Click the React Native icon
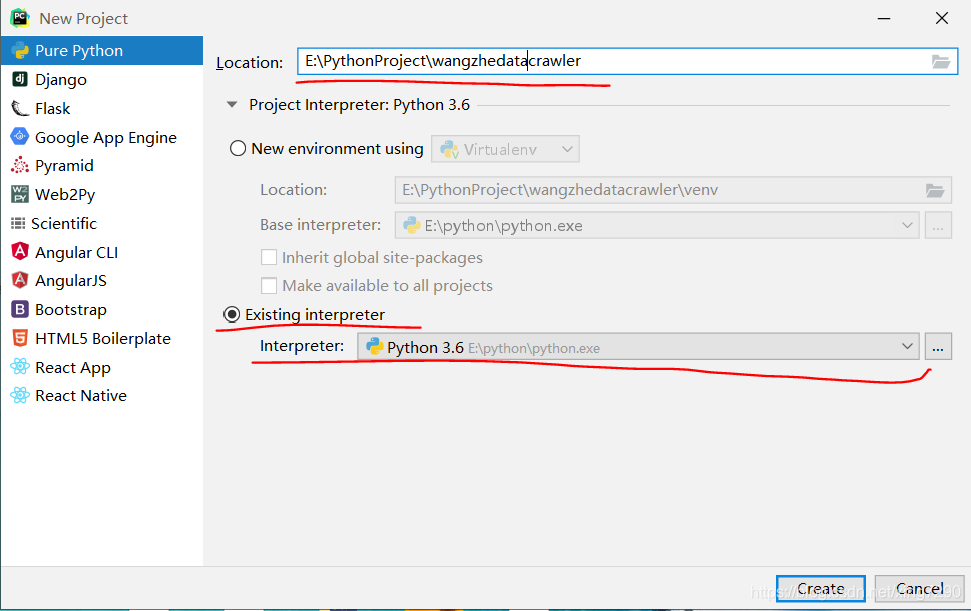Screen dimensions: 971x611 tap(20, 395)
